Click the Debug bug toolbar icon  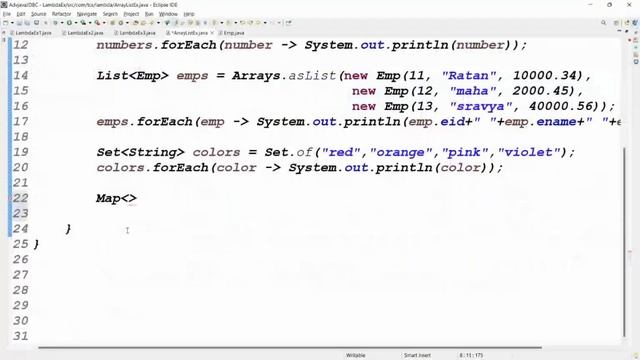pos(55,23)
